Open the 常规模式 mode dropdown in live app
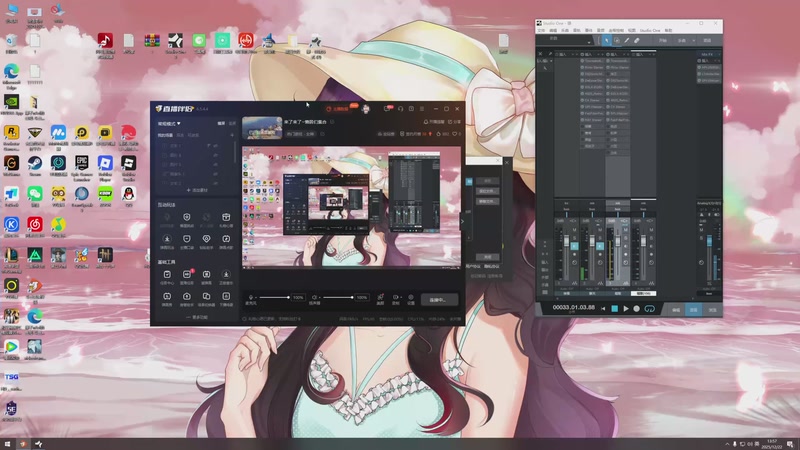 (169, 123)
